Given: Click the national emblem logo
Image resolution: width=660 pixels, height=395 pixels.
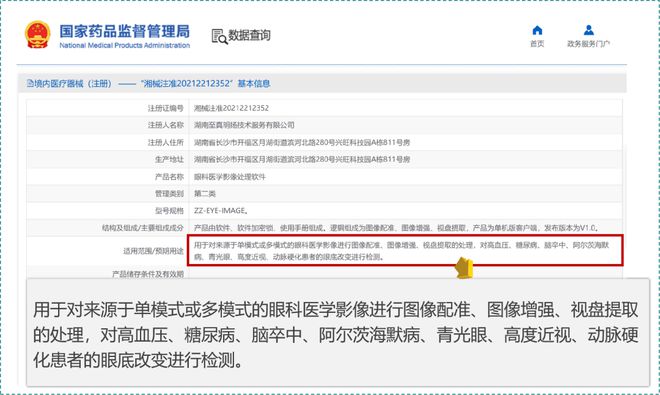Looking at the screenshot, I should coord(37,34).
